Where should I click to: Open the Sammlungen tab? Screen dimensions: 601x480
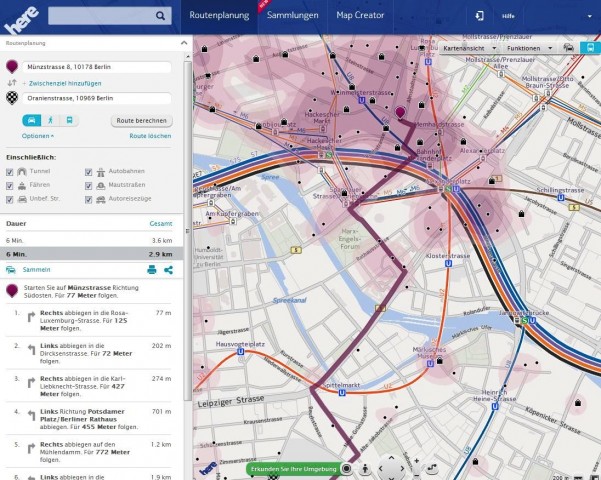tap(292, 15)
